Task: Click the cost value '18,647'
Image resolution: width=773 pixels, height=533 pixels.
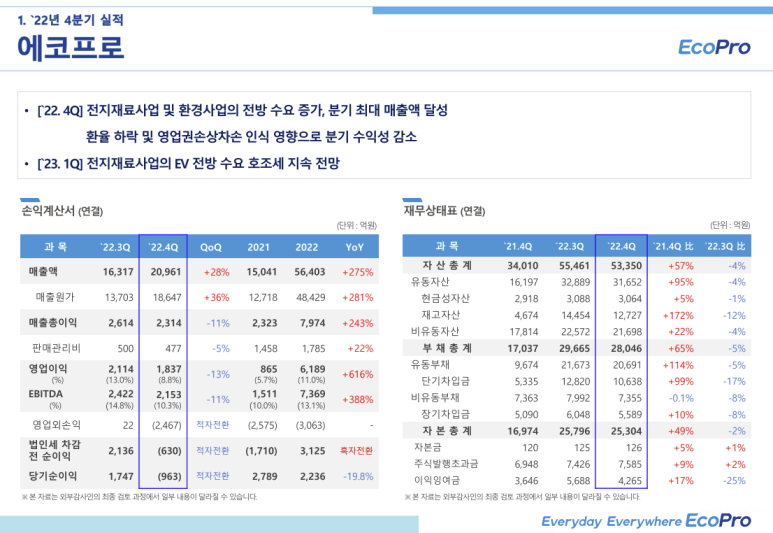Action: [x=167, y=297]
